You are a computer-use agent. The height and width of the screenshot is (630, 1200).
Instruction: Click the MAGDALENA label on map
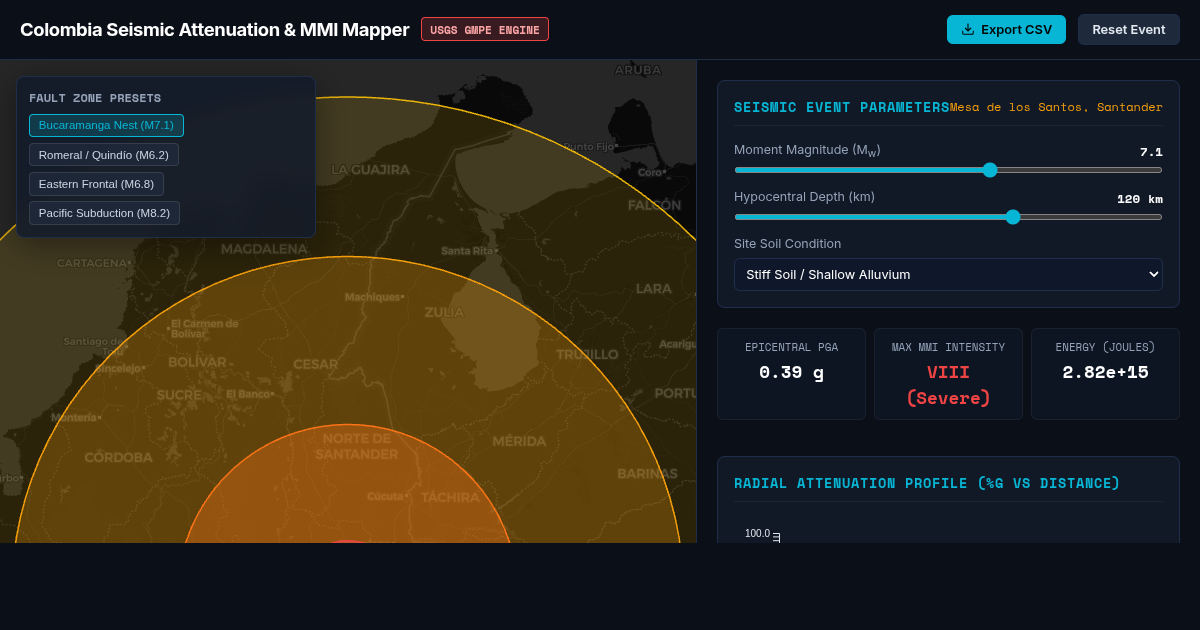[x=264, y=249]
